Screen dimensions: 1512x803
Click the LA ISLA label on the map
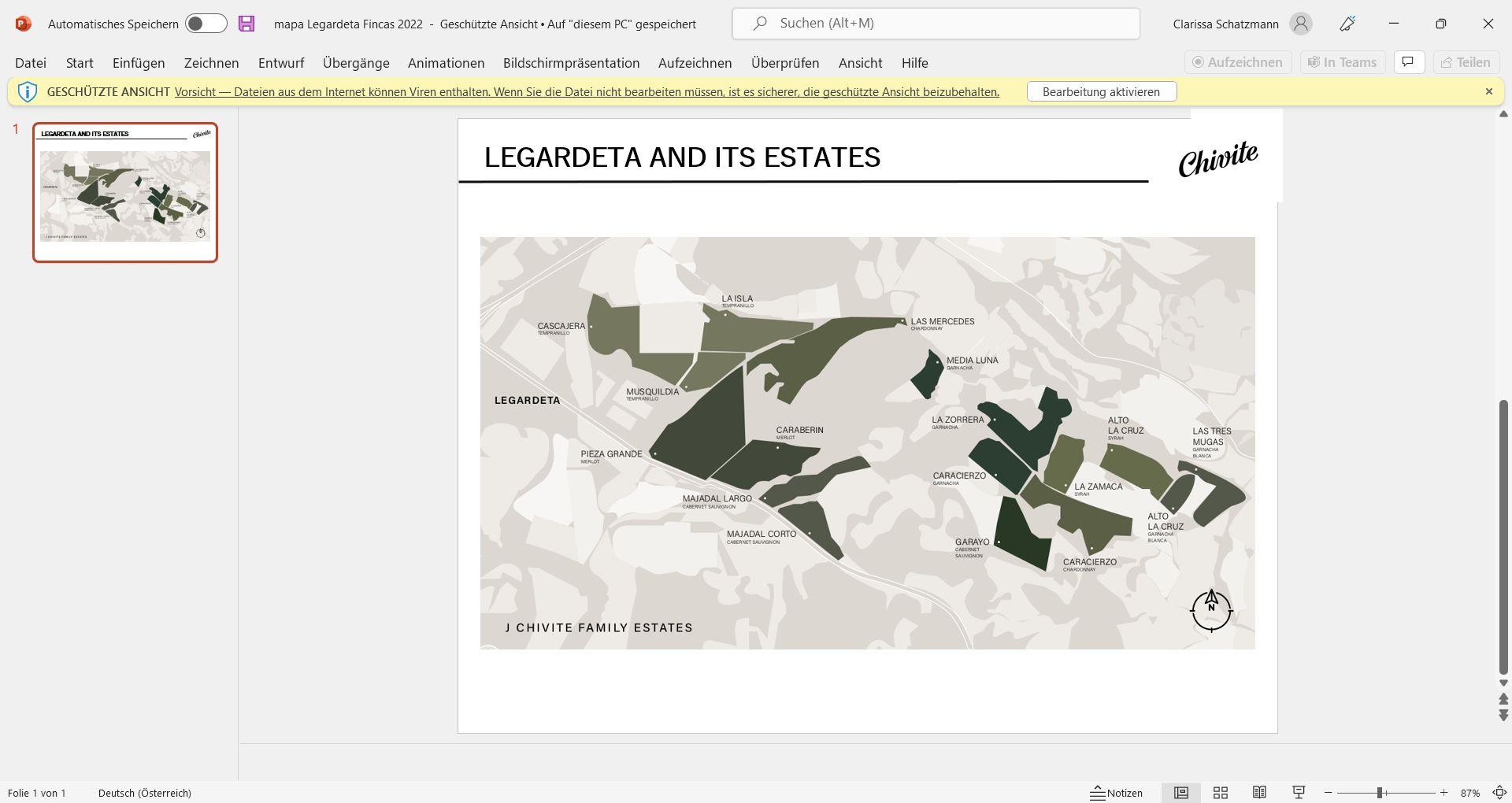coord(737,299)
